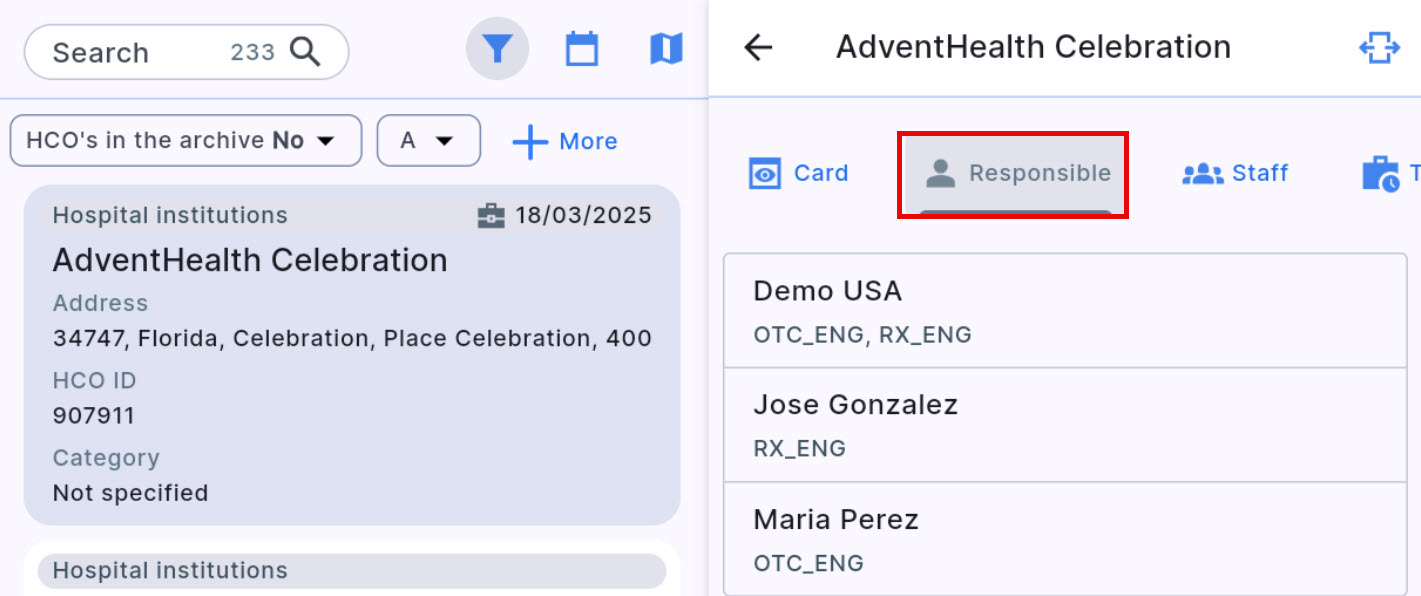Select Maria Perez in the list
The height and width of the screenshot is (596, 1421).
tap(1064, 539)
